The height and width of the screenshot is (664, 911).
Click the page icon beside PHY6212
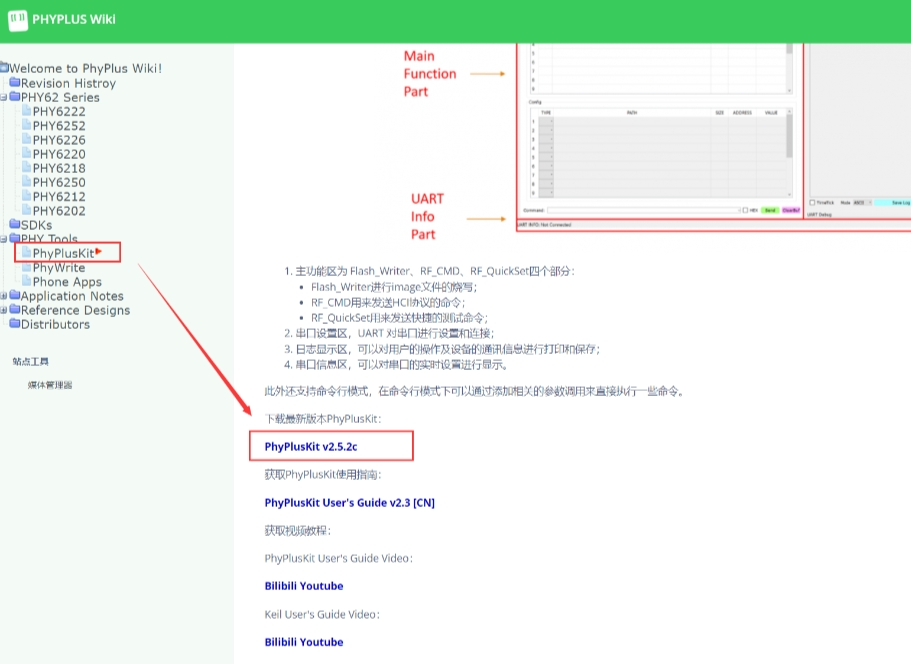[27, 196]
